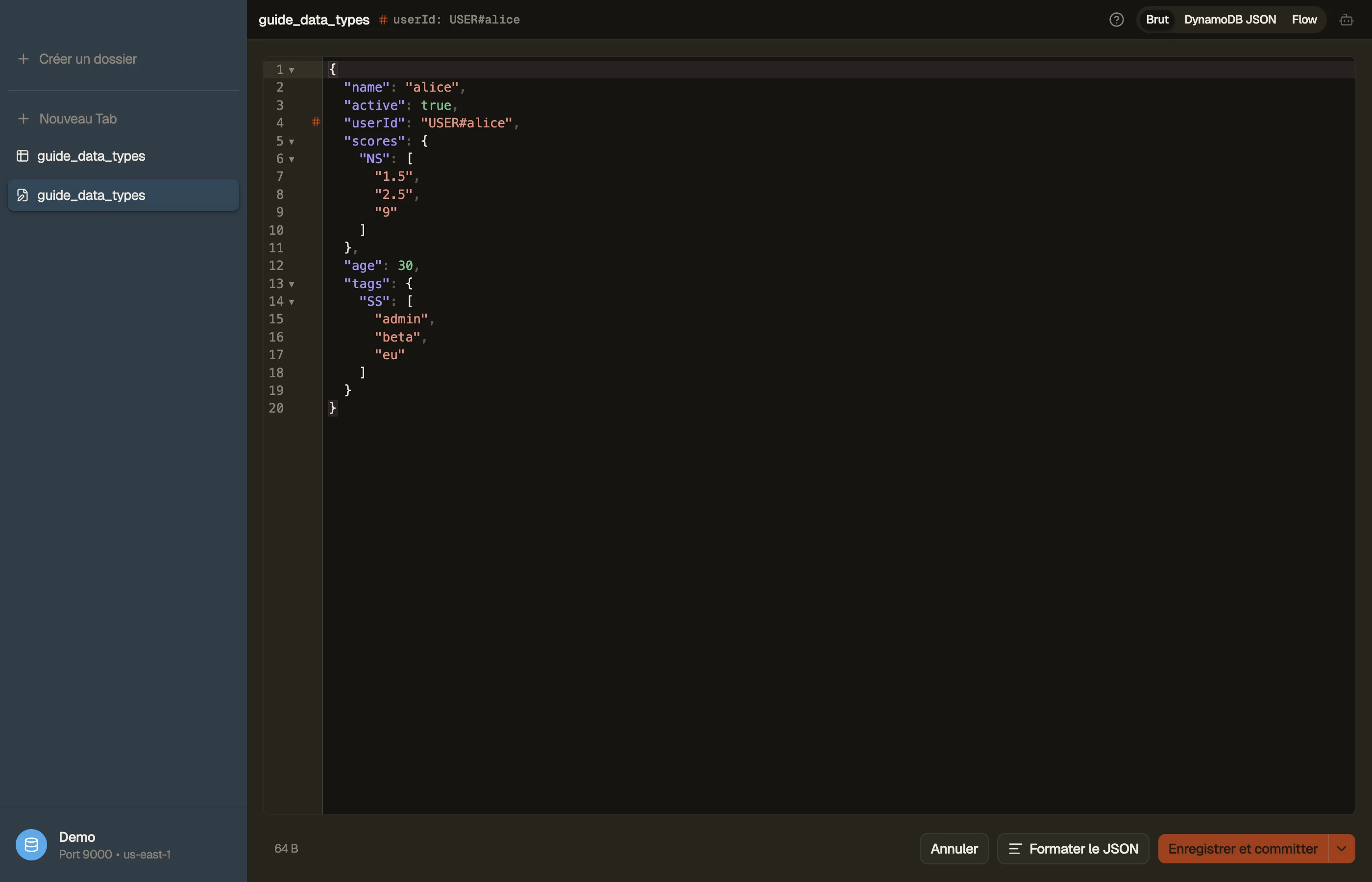Collapse the scores fold arrow on line 5

pyautogui.click(x=292, y=142)
